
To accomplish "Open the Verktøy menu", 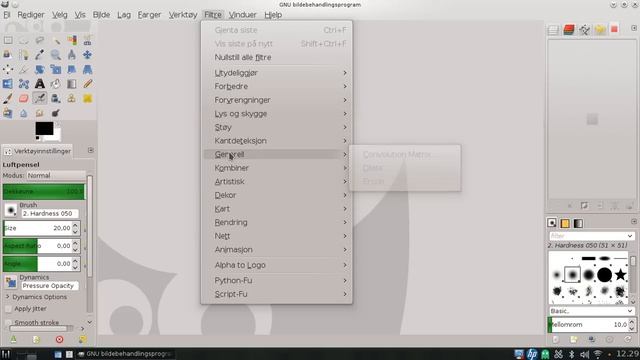I will pos(183,15).
